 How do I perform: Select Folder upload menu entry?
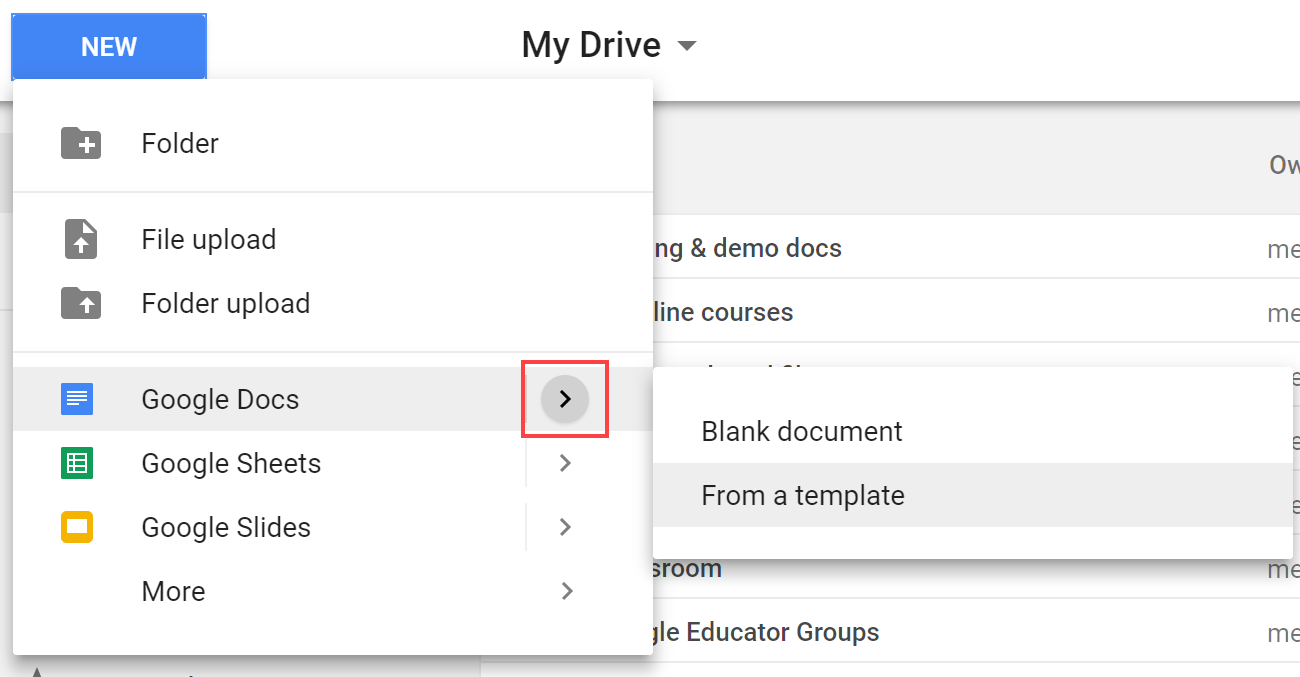click(x=223, y=303)
